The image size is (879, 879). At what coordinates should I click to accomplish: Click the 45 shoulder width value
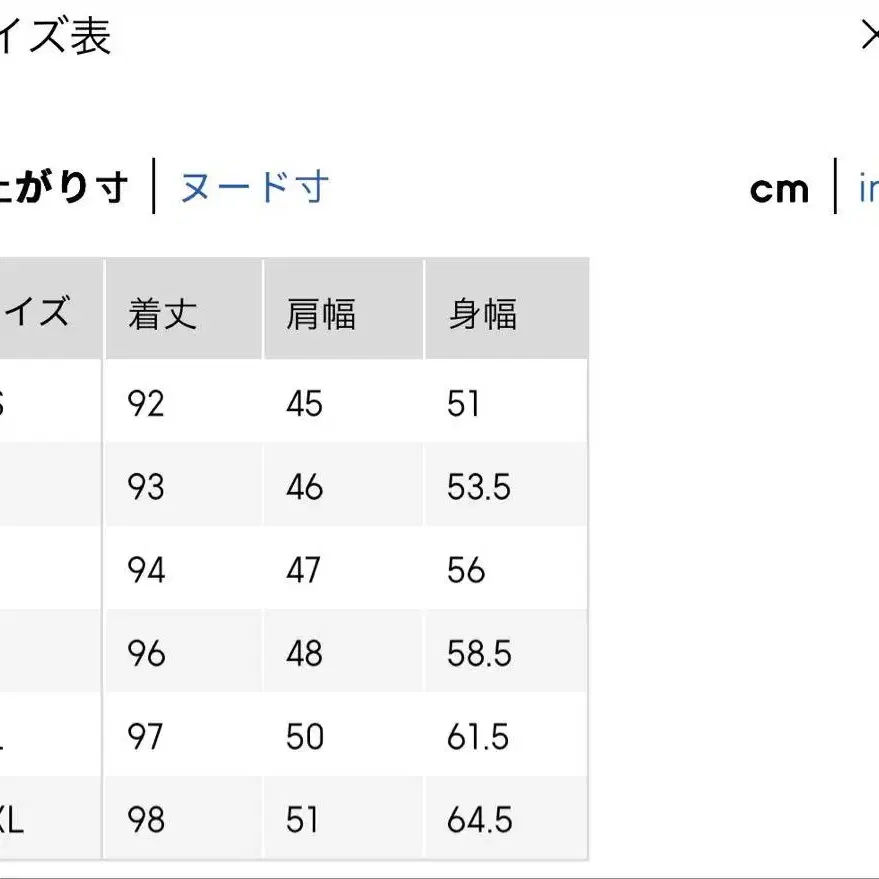click(x=303, y=403)
